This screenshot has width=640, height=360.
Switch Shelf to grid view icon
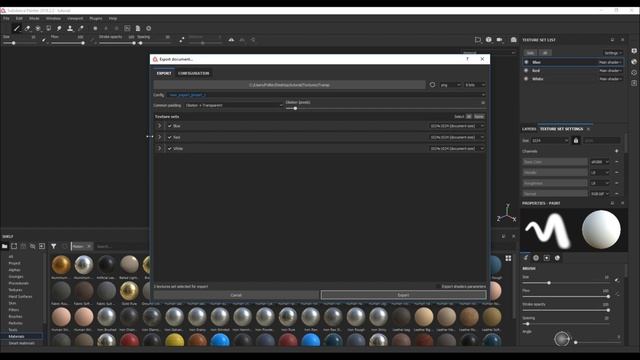508,258
